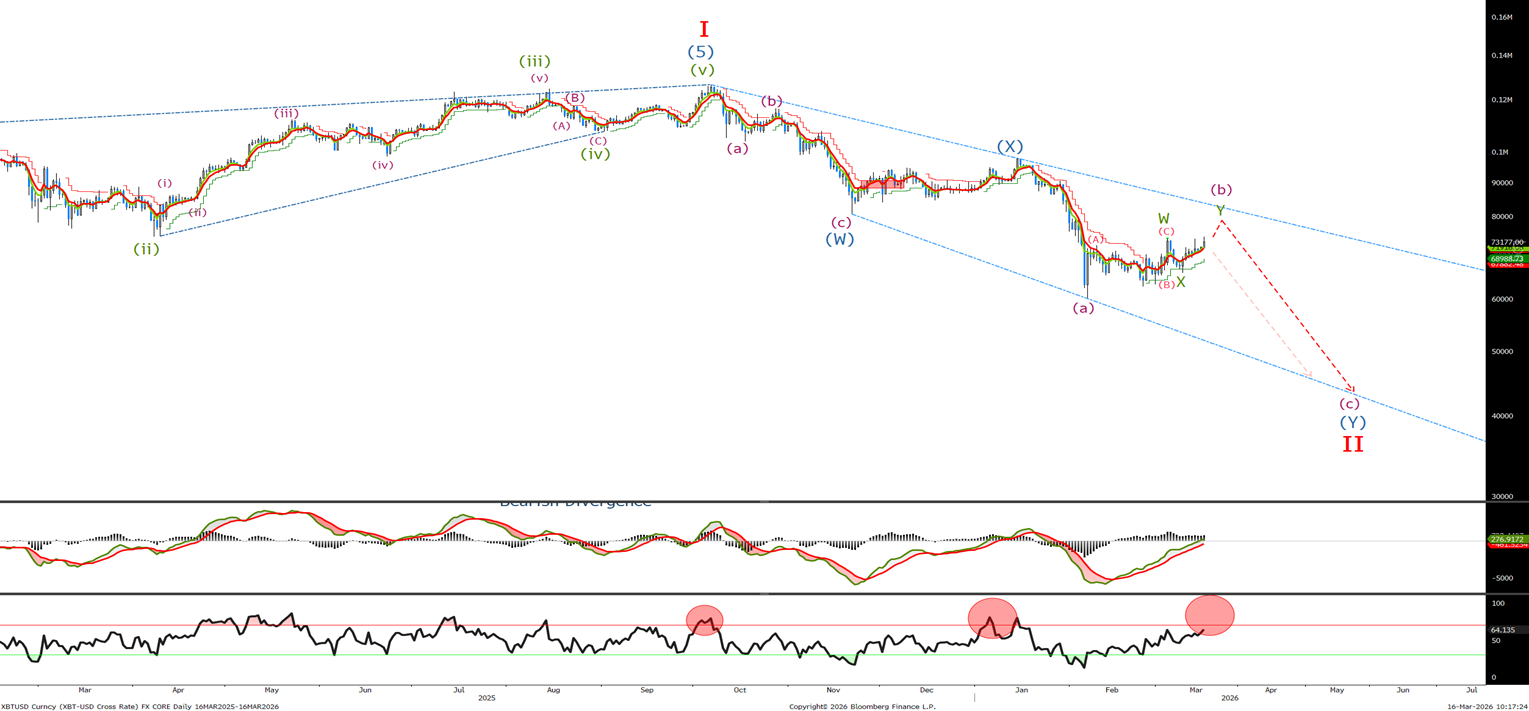Click the green (ii) wave label
The height and width of the screenshot is (711, 1529).
tap(147, 249)
